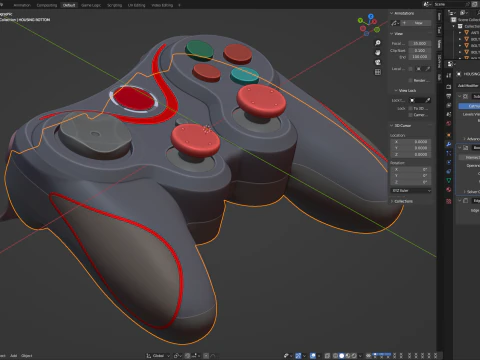Enable the Render Region checkbox
Viewport: 480px width, 360px height.
click(x=411, y=80)
